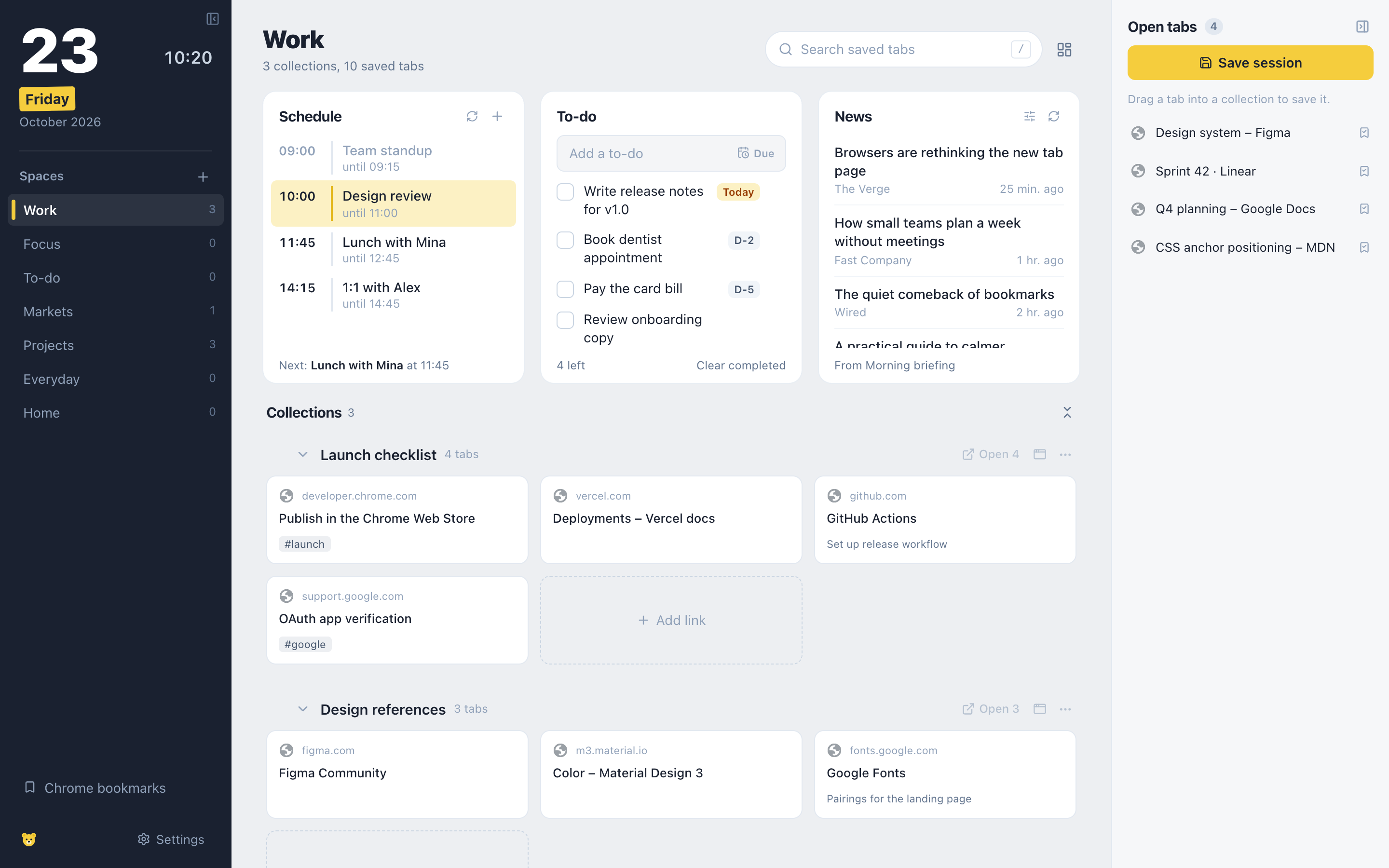Collapse the Launch checklist collection

point(302,455)
